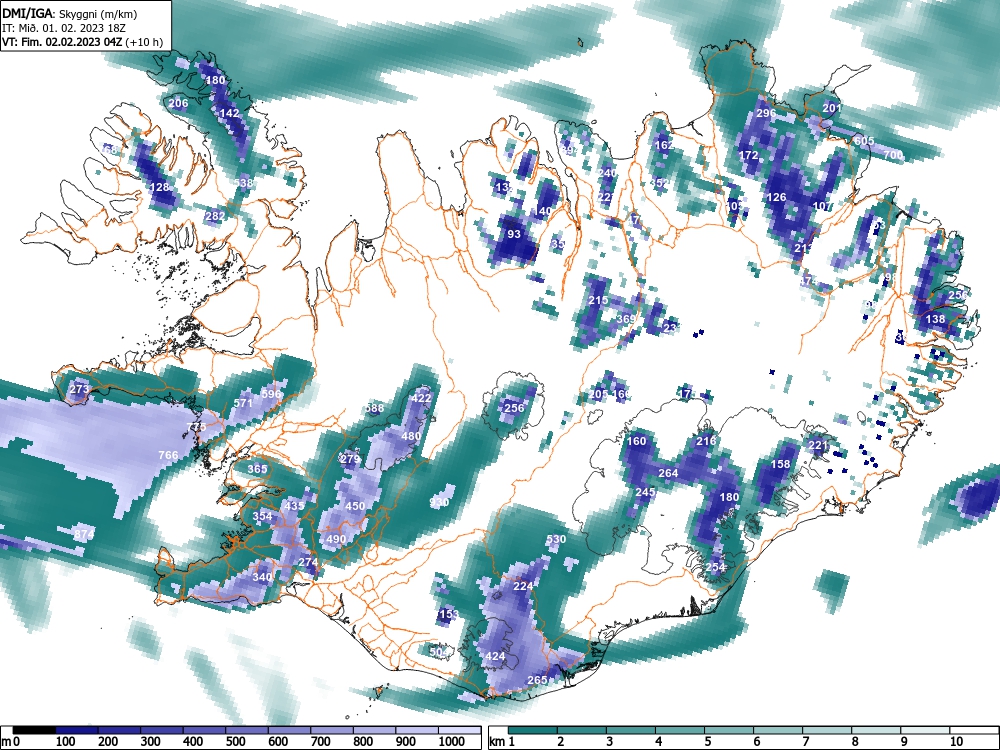Click the visibility value '221' on the map

(x=818, y=446)
